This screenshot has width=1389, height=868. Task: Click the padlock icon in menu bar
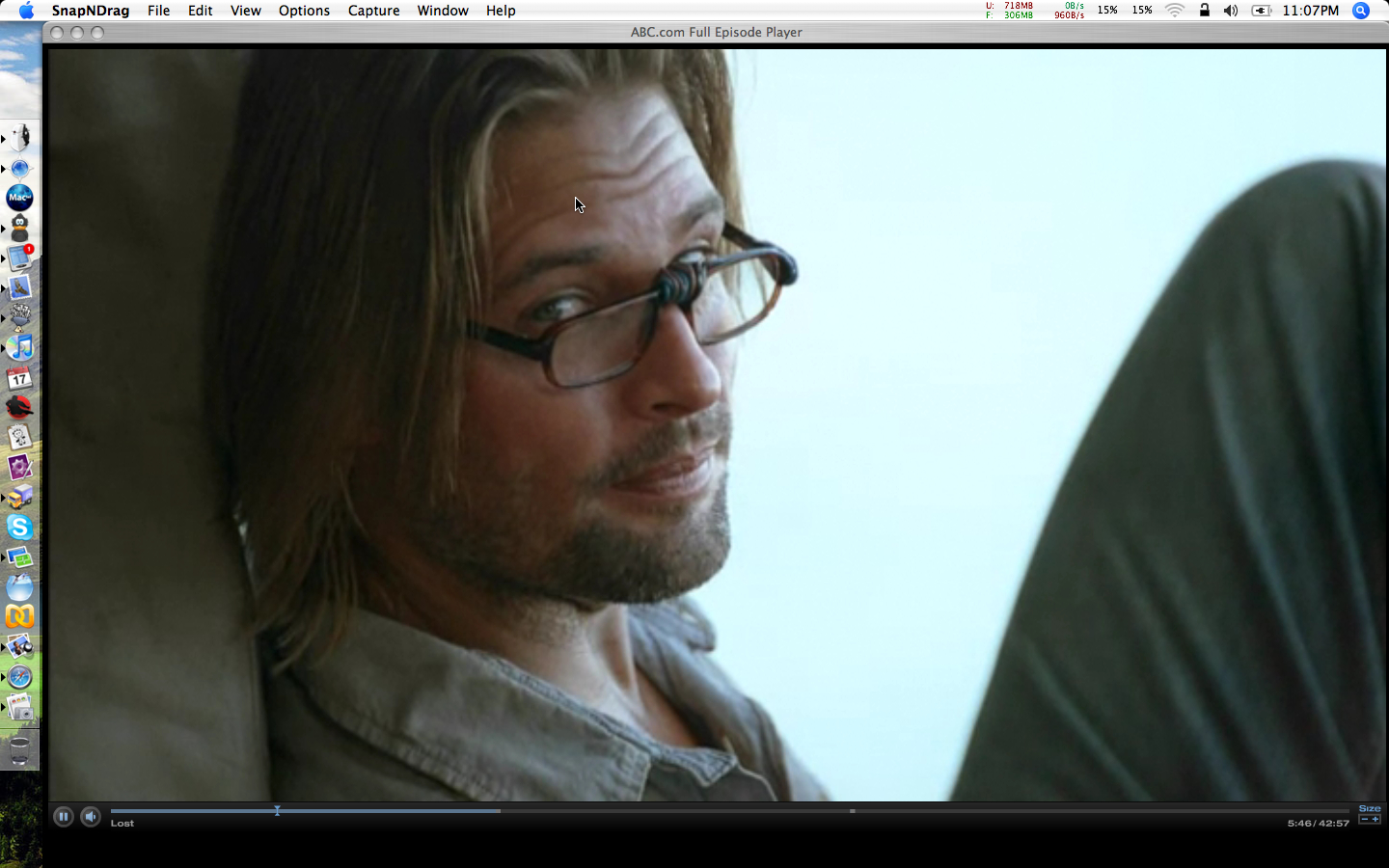click(x=1204, y=11)
